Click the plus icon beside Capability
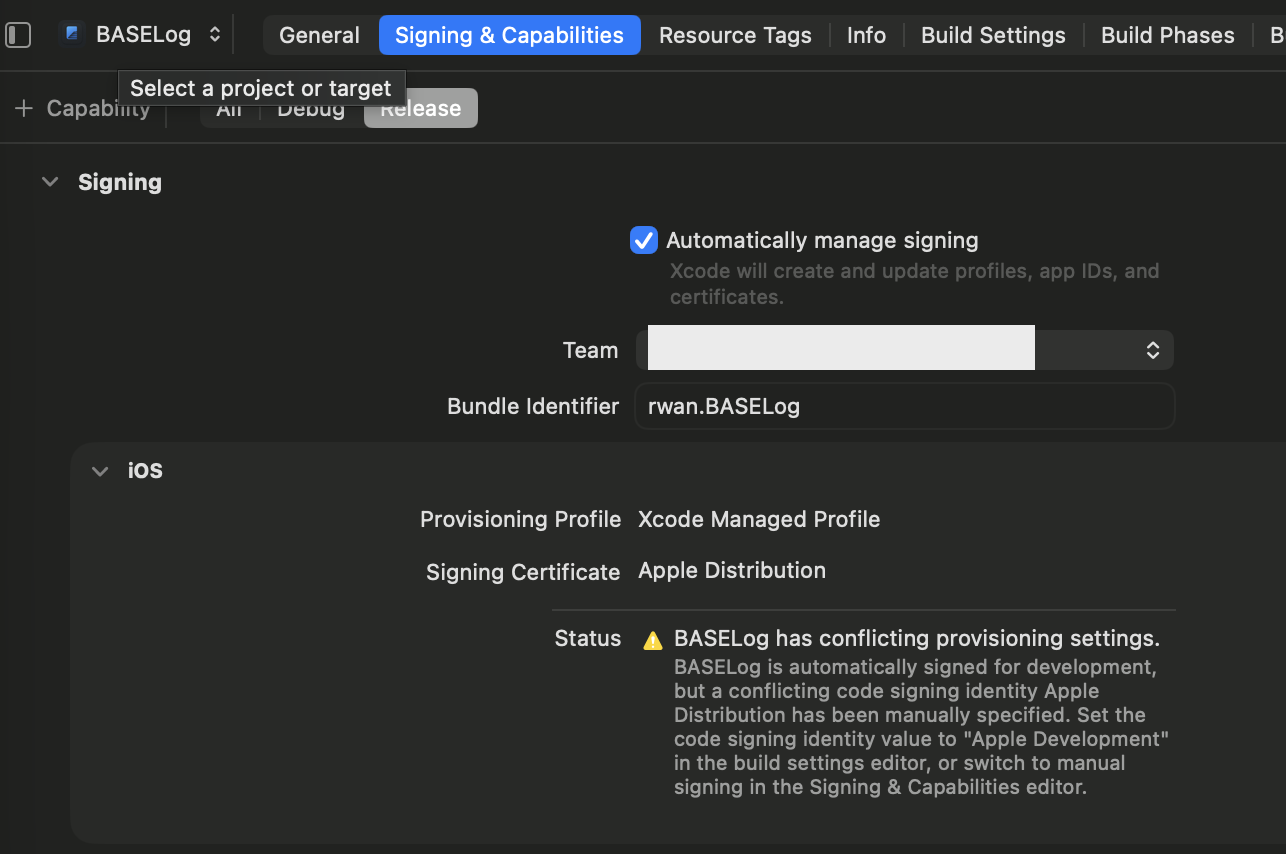The width and height of the screenshot is (1286, 854). (x=24, y=108)
